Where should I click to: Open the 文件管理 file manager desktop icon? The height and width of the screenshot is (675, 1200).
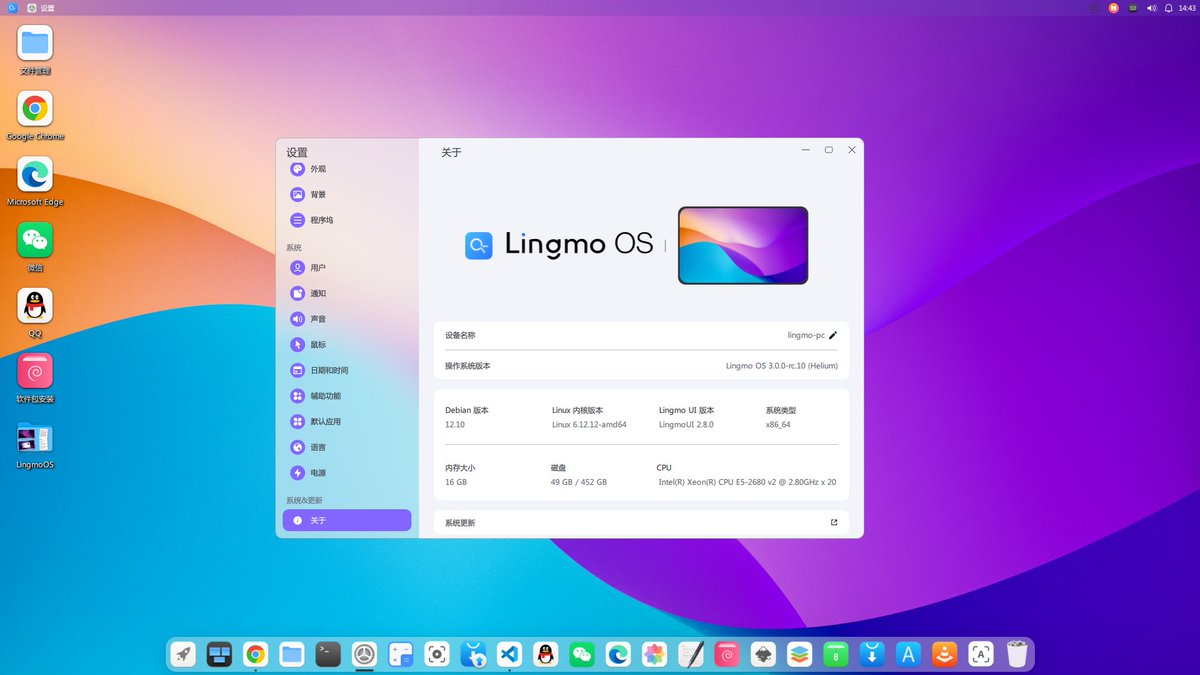[35, 50]
